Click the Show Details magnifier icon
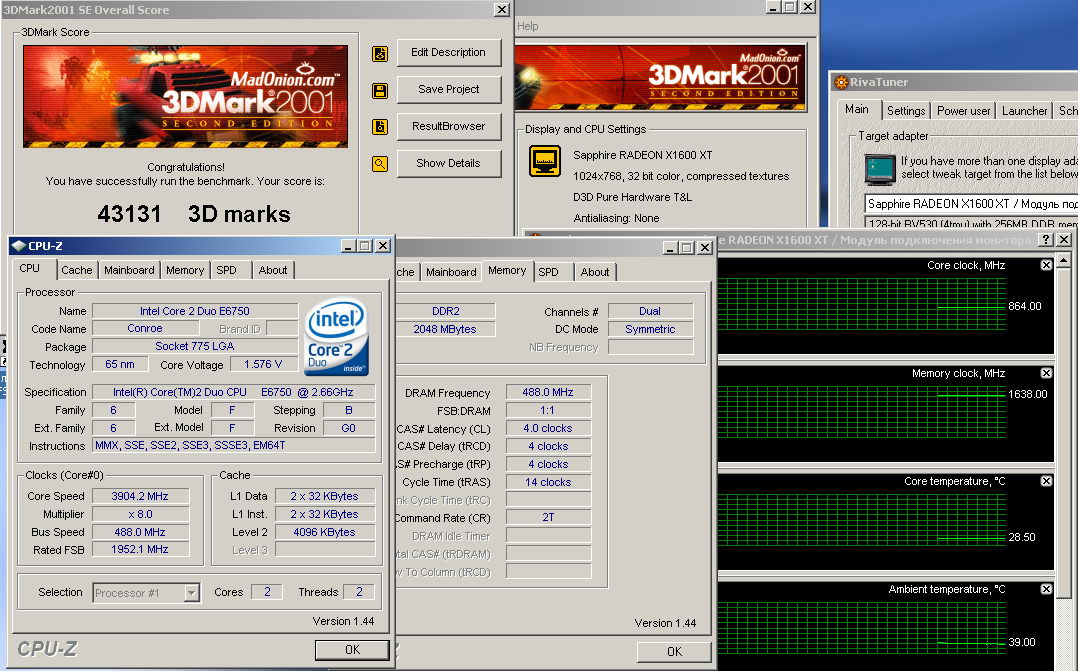This screenshot has height=671, width=1078. tap(380, 164)
